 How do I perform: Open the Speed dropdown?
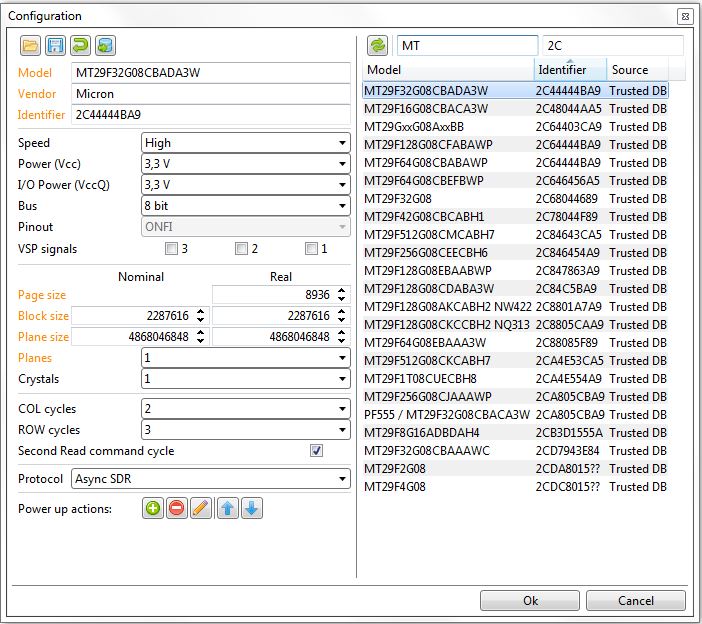click(x=246, y=143)
